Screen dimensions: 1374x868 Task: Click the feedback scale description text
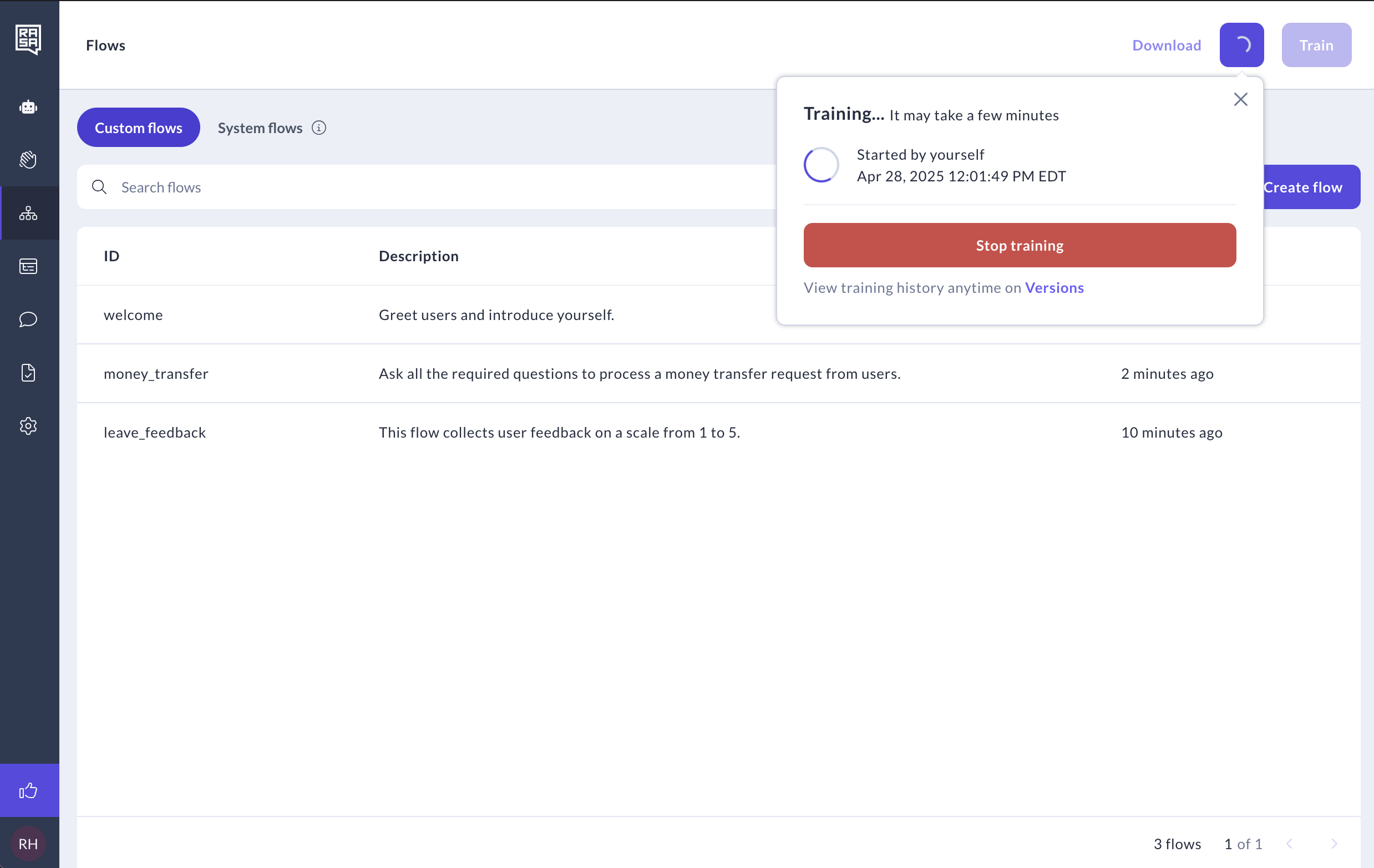click(559, 432)
